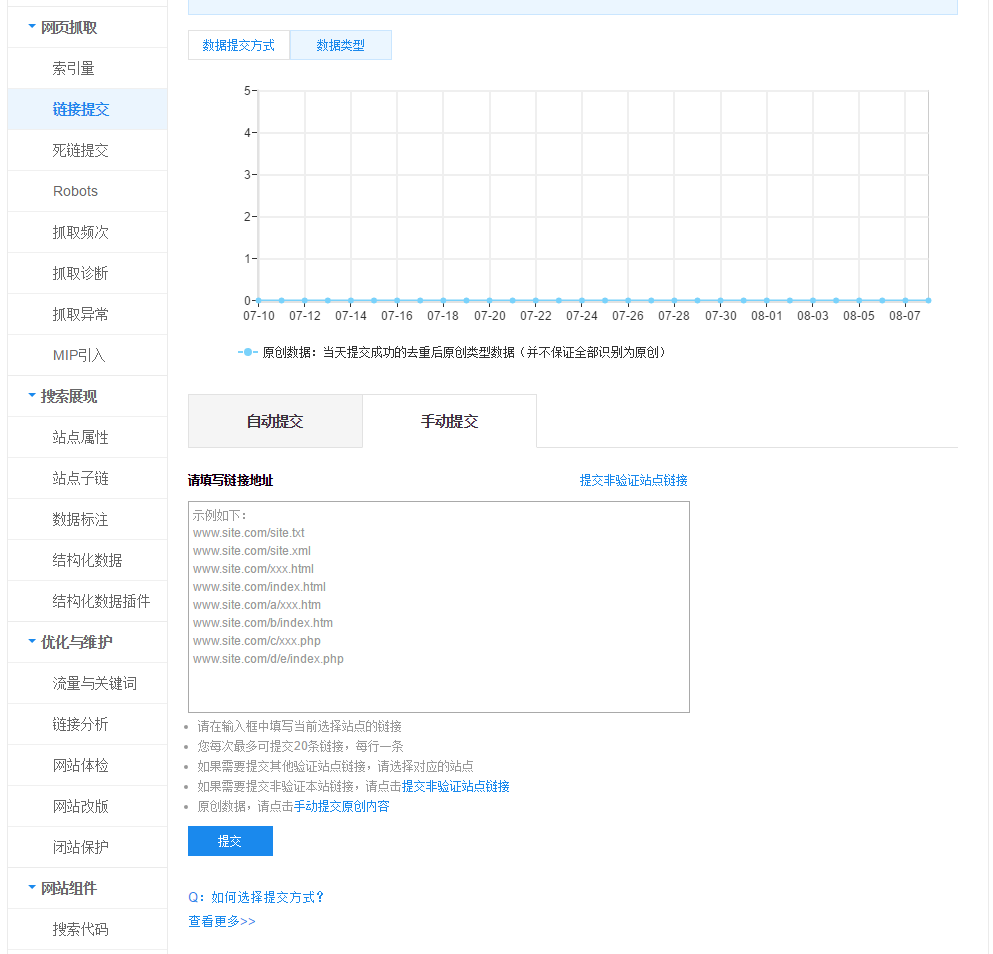Switch to the 自动提交 tab

(x=275, y=421)
